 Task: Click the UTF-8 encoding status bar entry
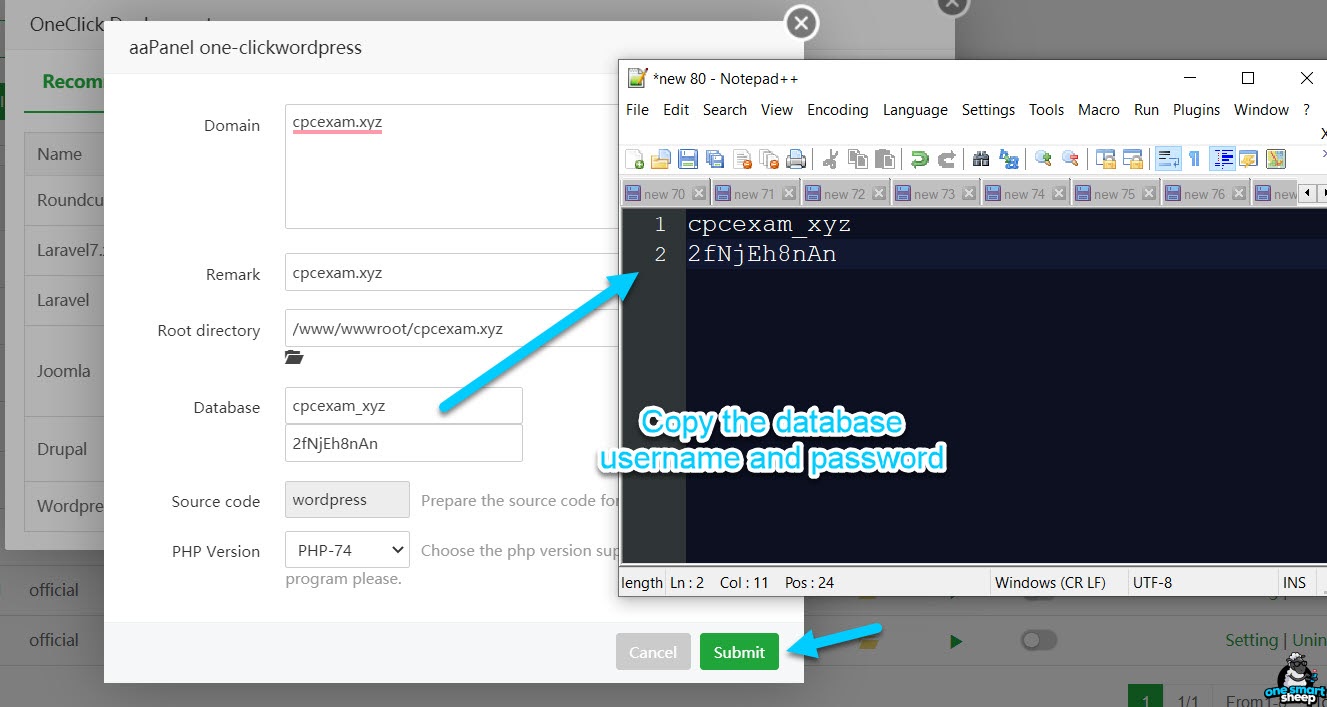coord(1152,582)
